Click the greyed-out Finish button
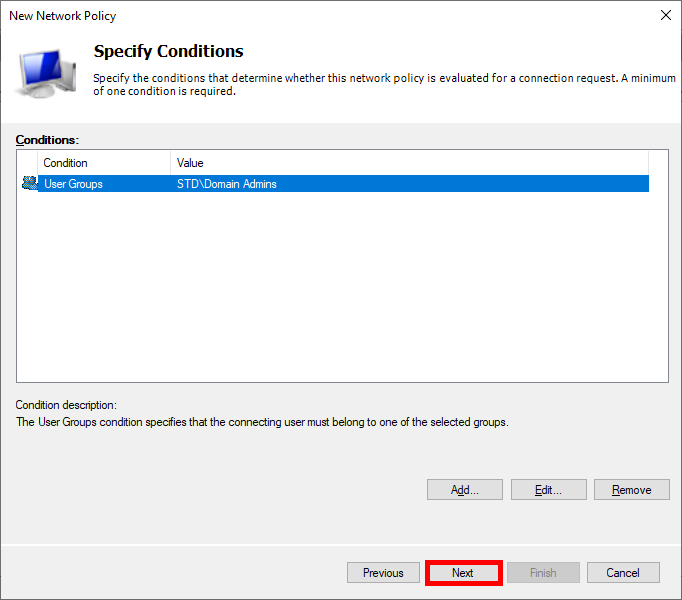Viewport: 682px width, 600px height. [x=543, y=573]
